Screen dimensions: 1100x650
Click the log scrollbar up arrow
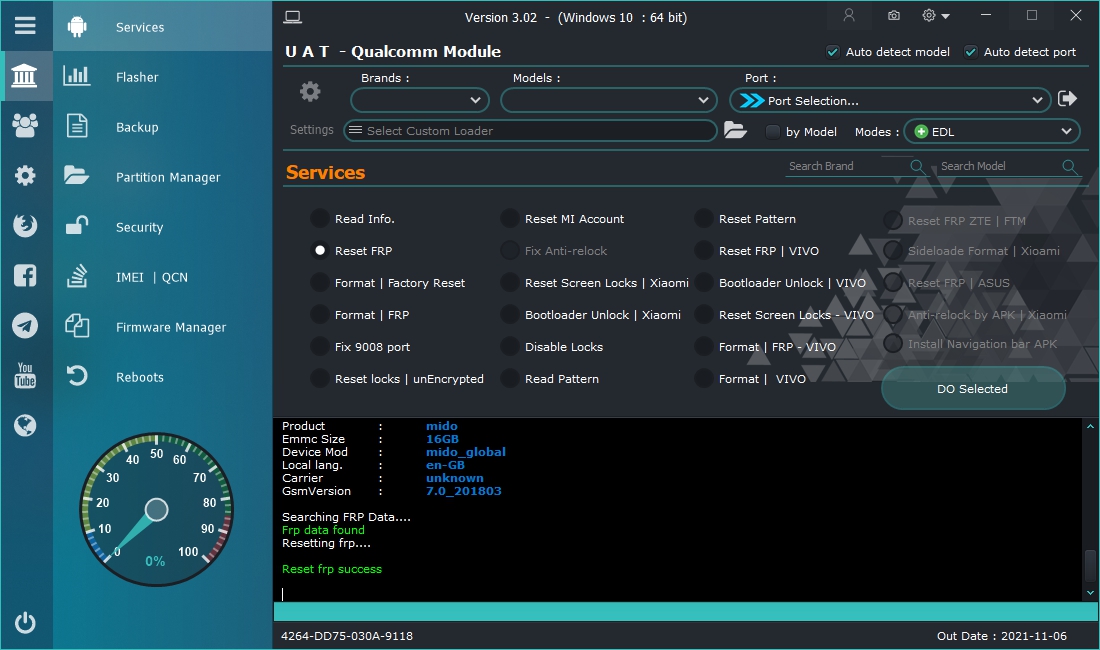[1090, 426]
